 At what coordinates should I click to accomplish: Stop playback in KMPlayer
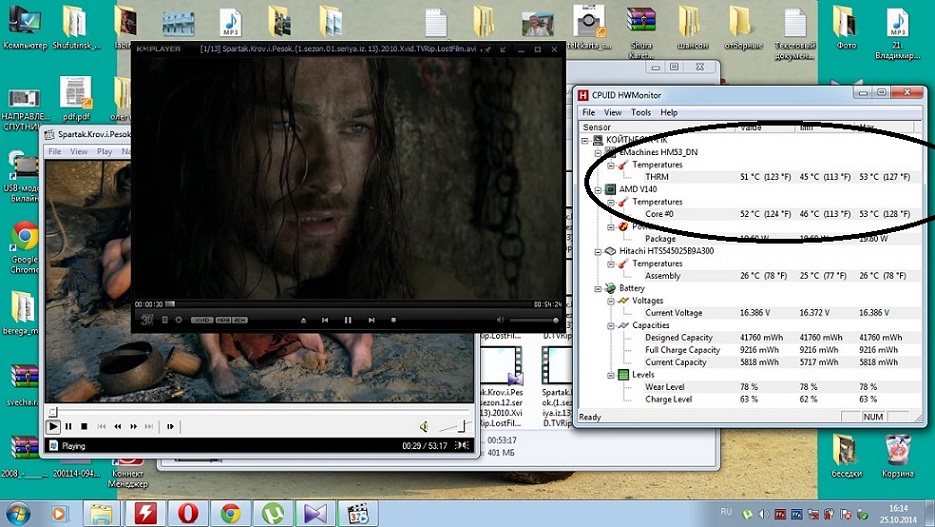(393, 320)
